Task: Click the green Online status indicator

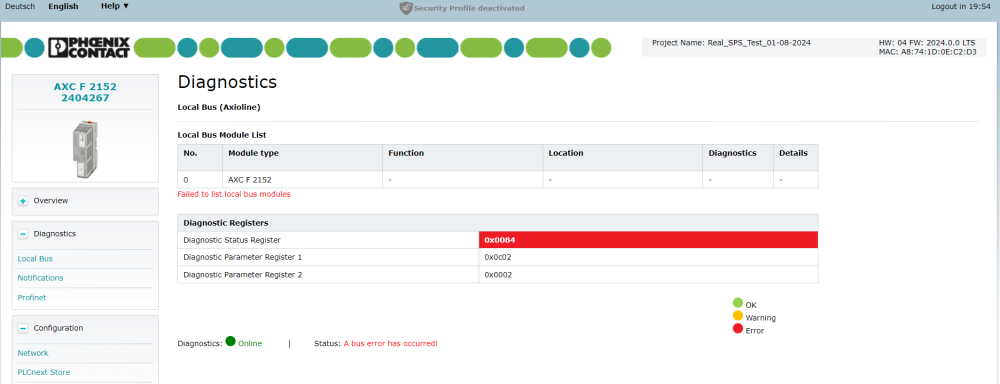Action: click(x=230, y=341)
